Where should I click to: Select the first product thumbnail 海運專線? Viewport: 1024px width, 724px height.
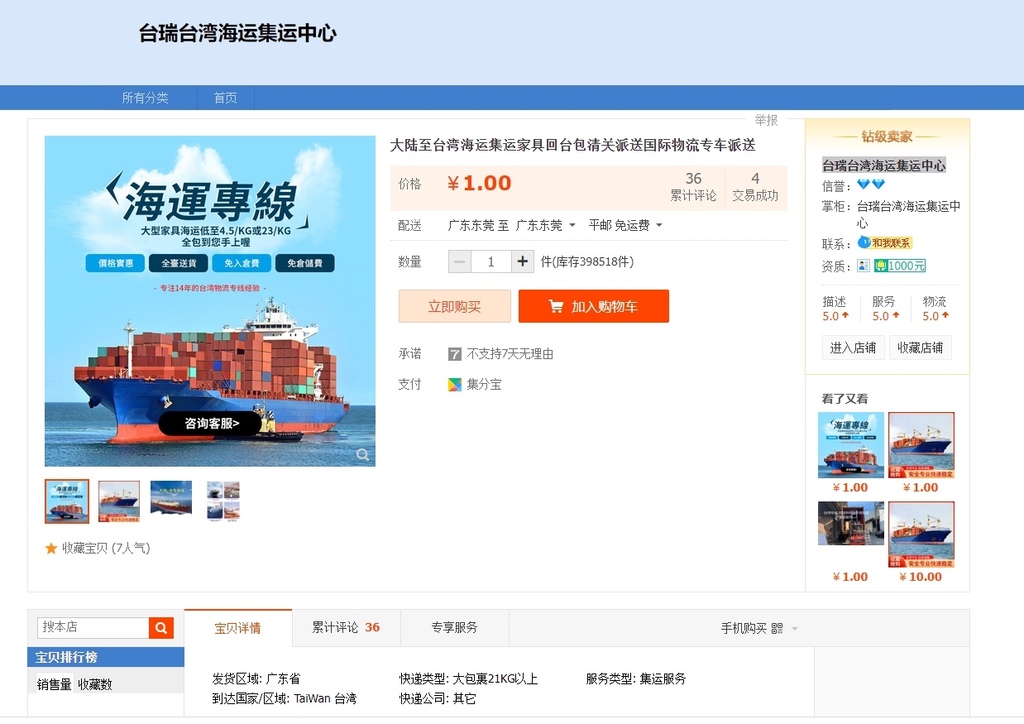67,501
